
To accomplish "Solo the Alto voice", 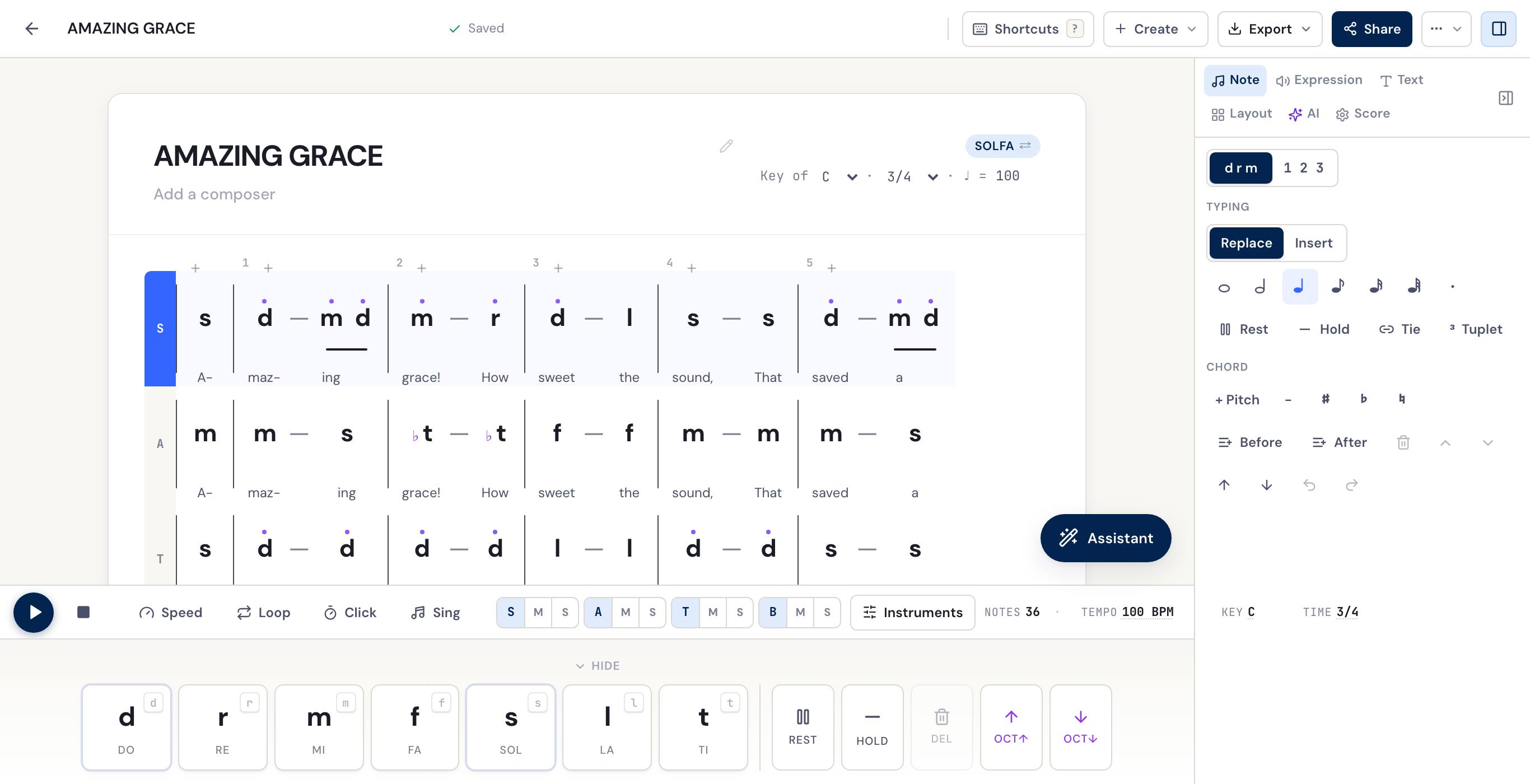I will tap(652, 612).
